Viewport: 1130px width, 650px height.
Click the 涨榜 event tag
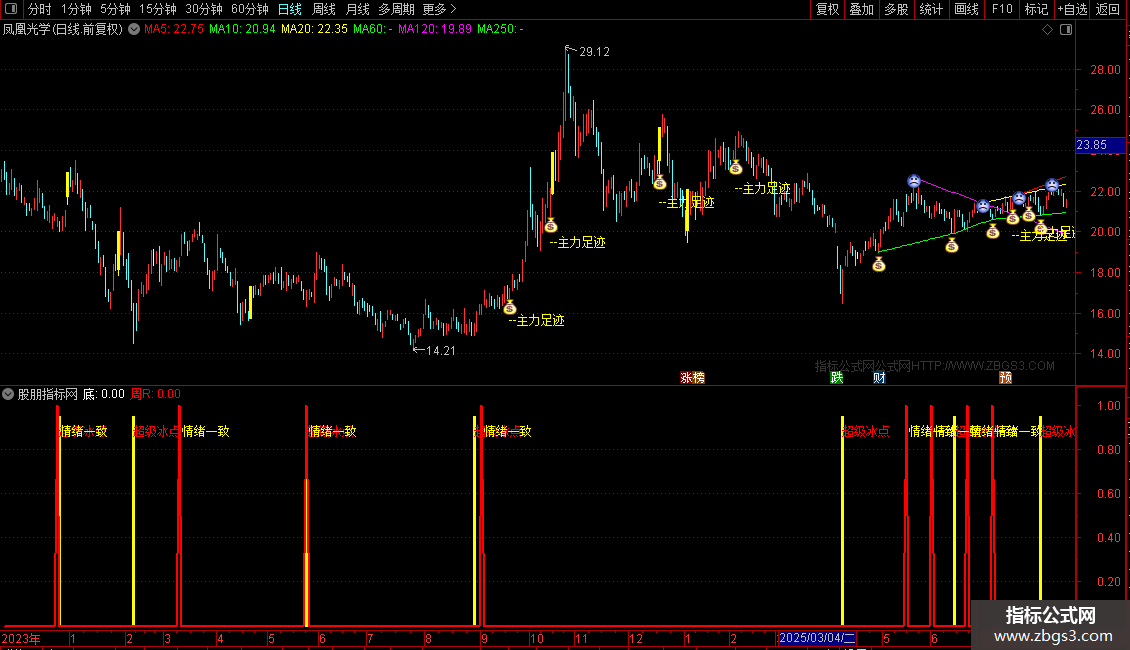[693, 378]
